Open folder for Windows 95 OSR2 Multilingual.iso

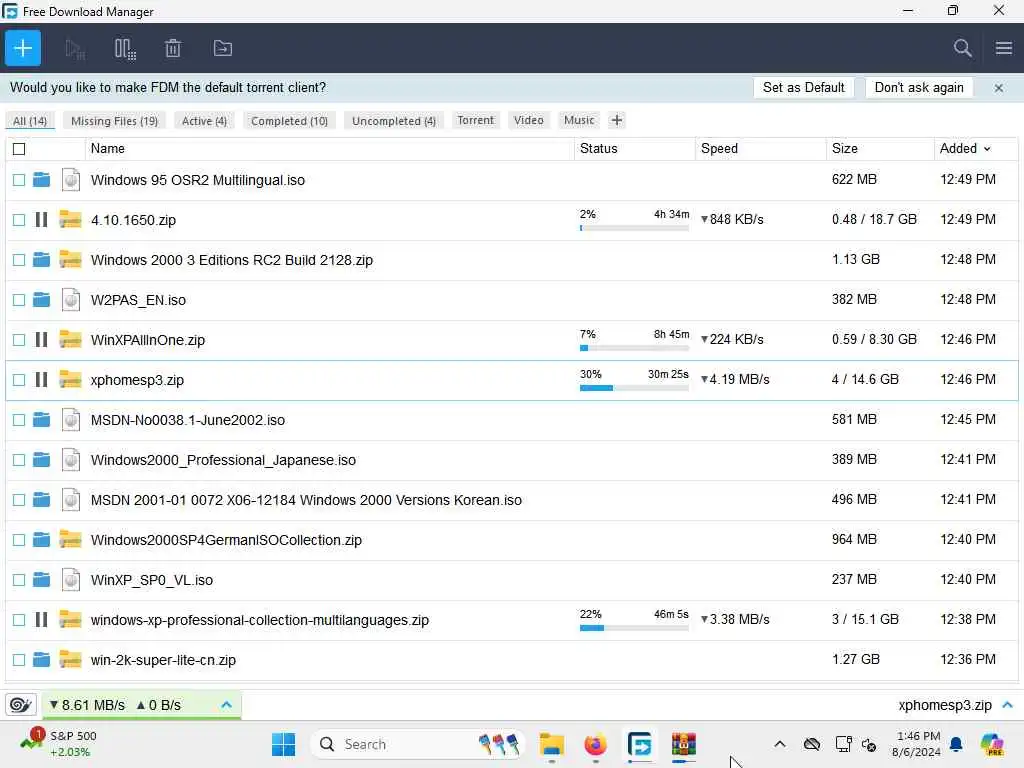[41, 180]
